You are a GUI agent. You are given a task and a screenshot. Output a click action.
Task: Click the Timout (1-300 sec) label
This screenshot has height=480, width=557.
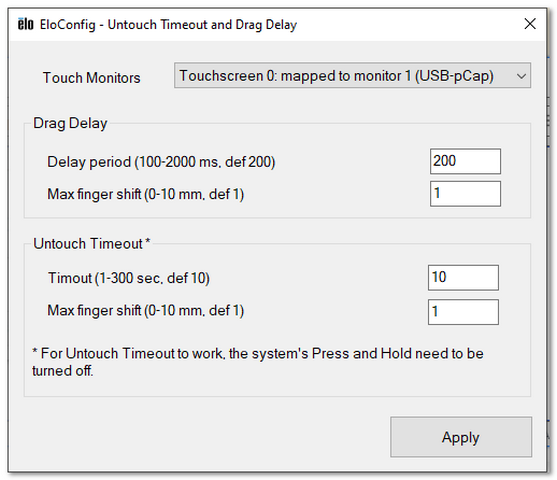(x=129, y=278)
